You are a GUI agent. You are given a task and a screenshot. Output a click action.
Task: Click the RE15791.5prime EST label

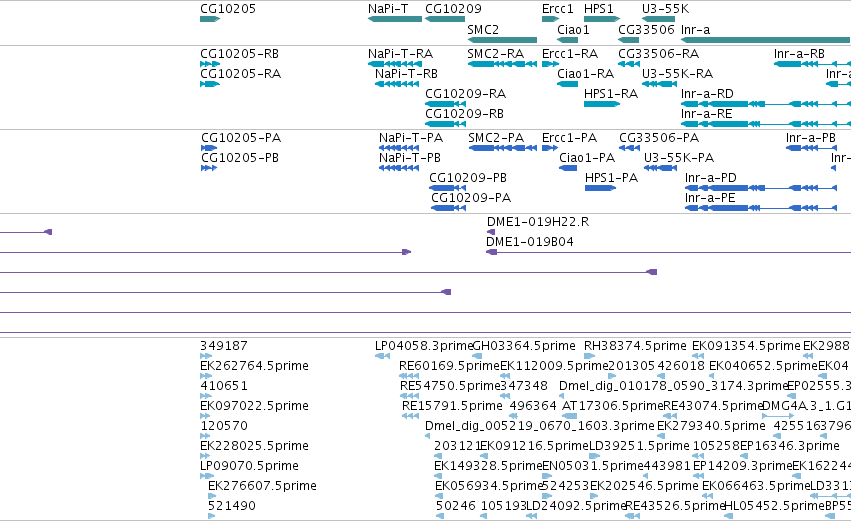point(452,406)
